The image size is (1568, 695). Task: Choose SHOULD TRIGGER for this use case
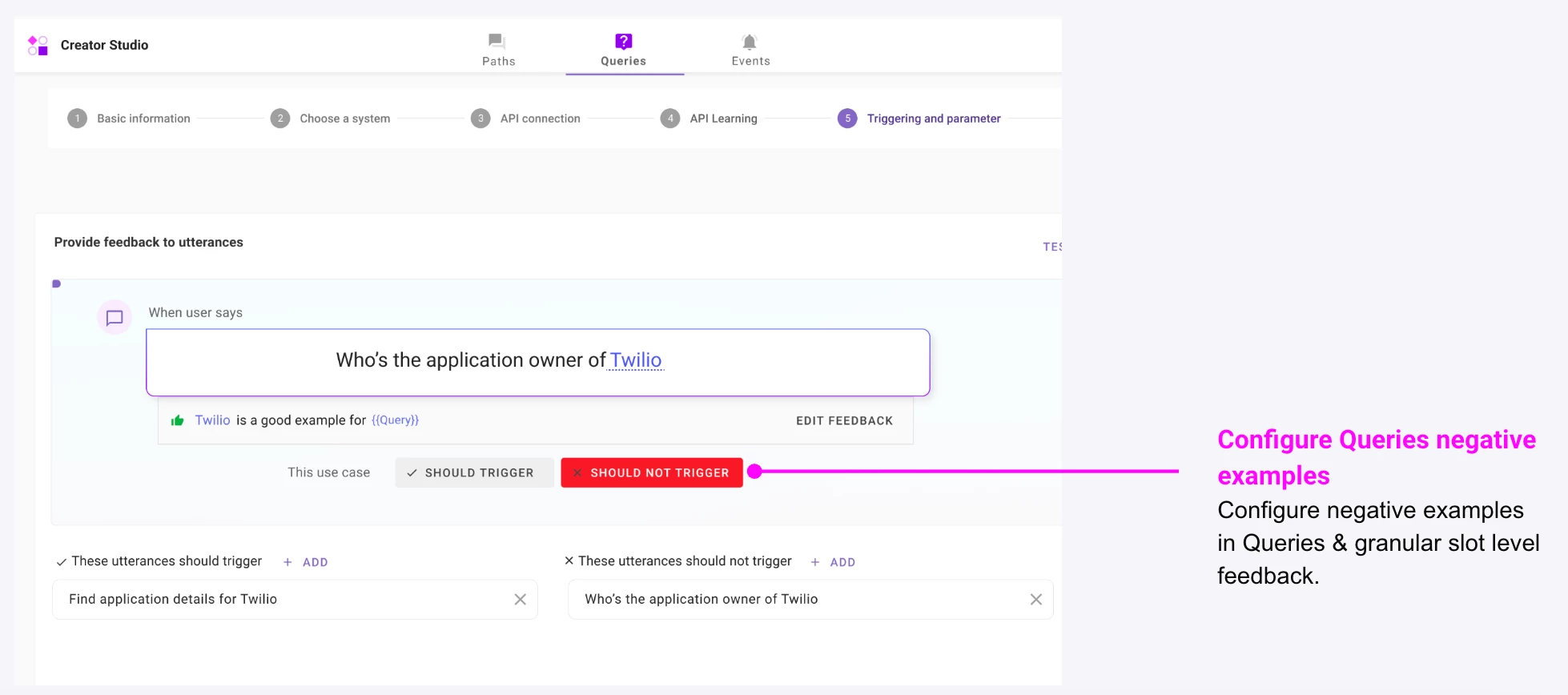474,472
